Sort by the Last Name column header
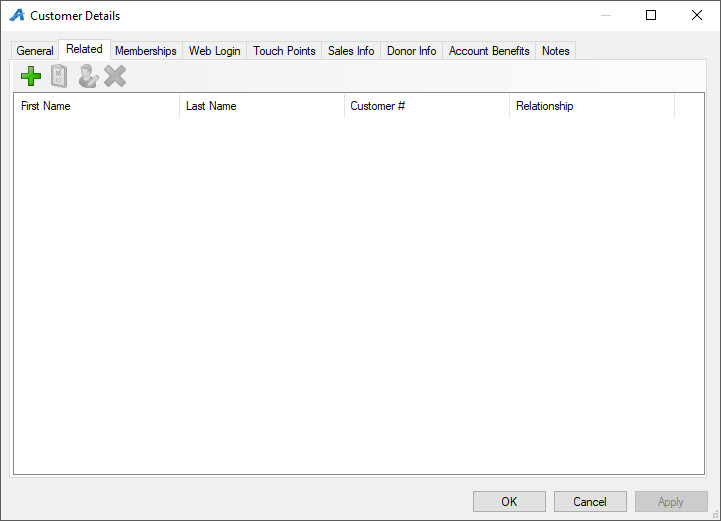The height and width of the screenshot is (521, 721). (x=262, y=106)
